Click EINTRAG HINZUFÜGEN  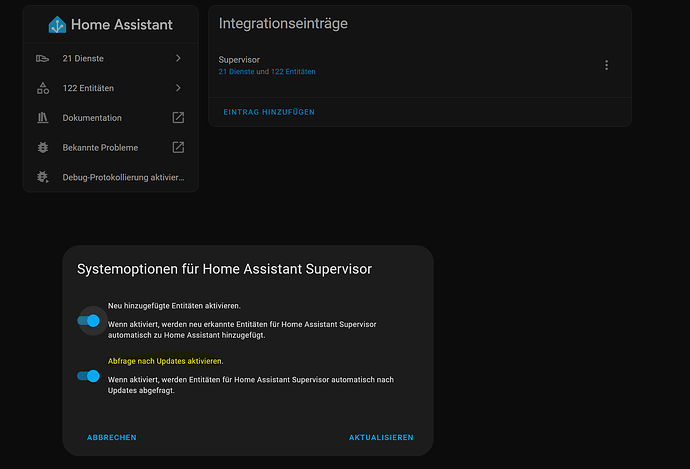point(269,112)
